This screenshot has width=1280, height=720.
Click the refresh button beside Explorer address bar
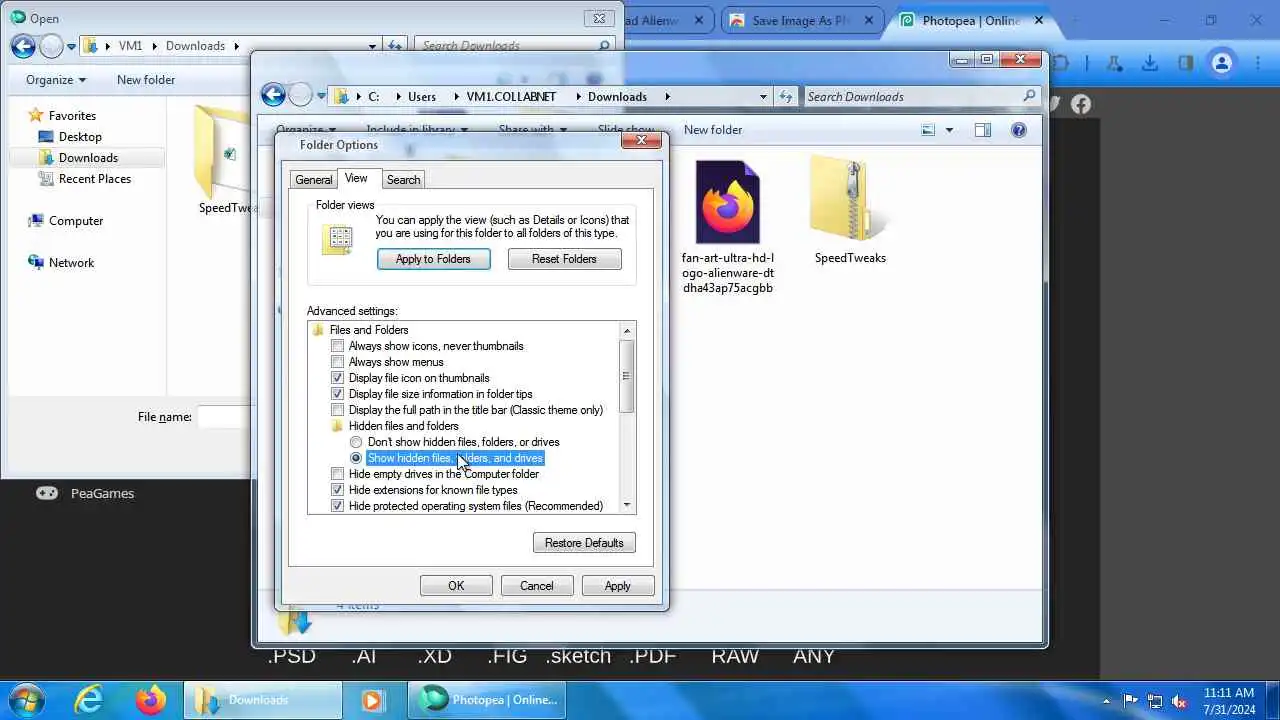[786, 96]
